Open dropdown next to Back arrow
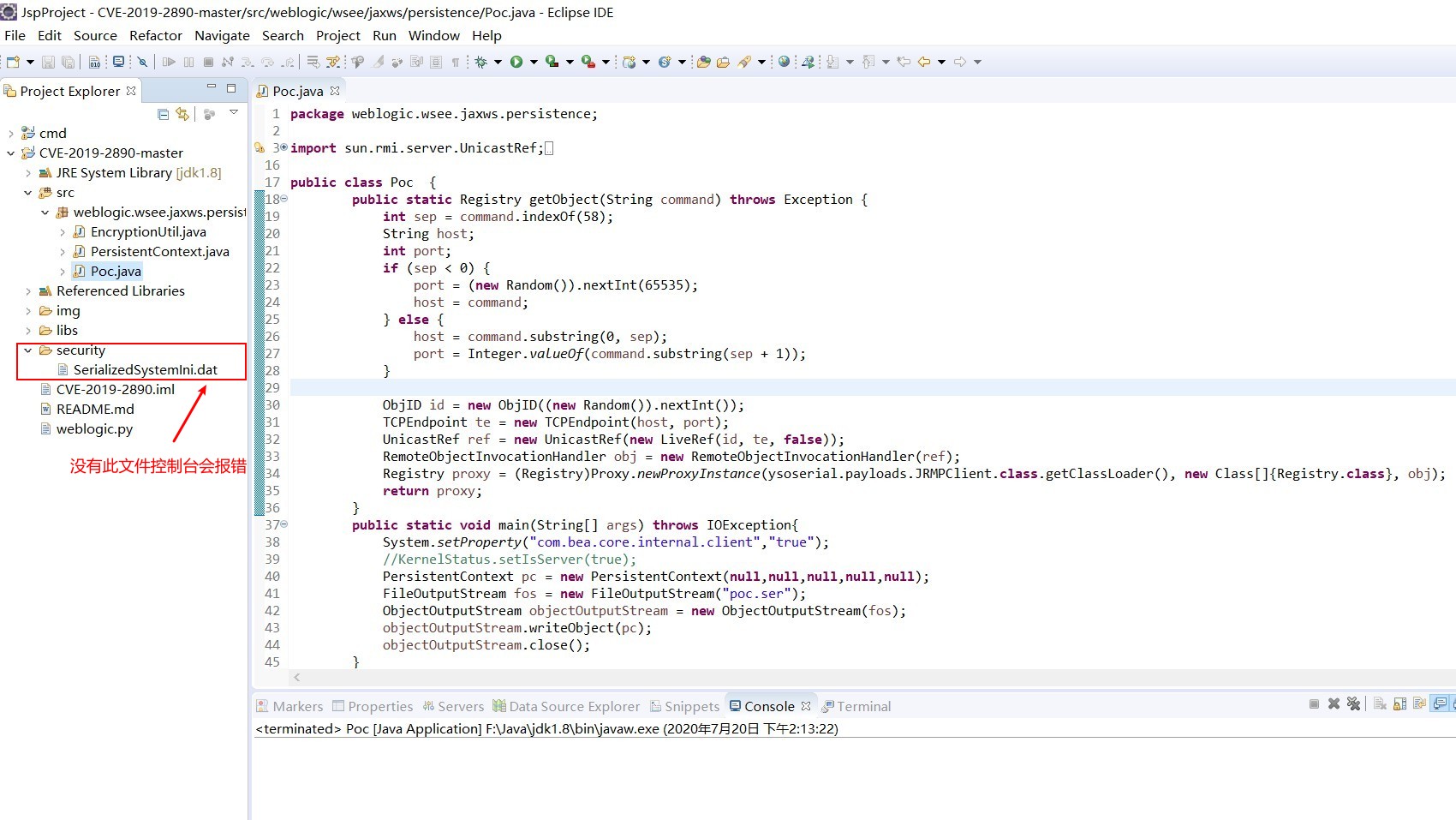 point(941,62)
